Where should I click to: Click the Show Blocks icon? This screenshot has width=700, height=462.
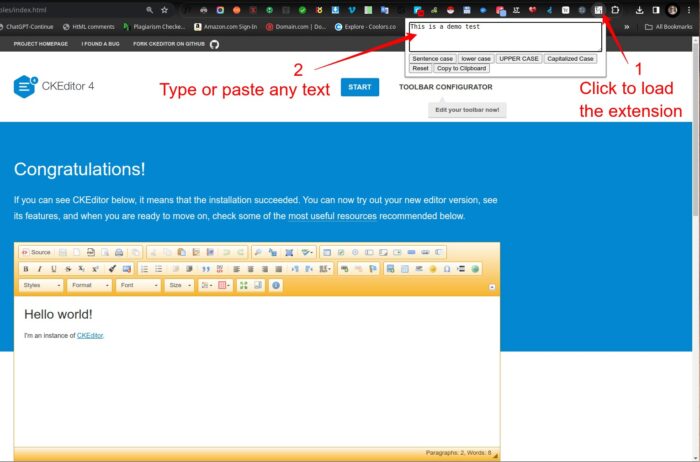click(x=258, y=285)
